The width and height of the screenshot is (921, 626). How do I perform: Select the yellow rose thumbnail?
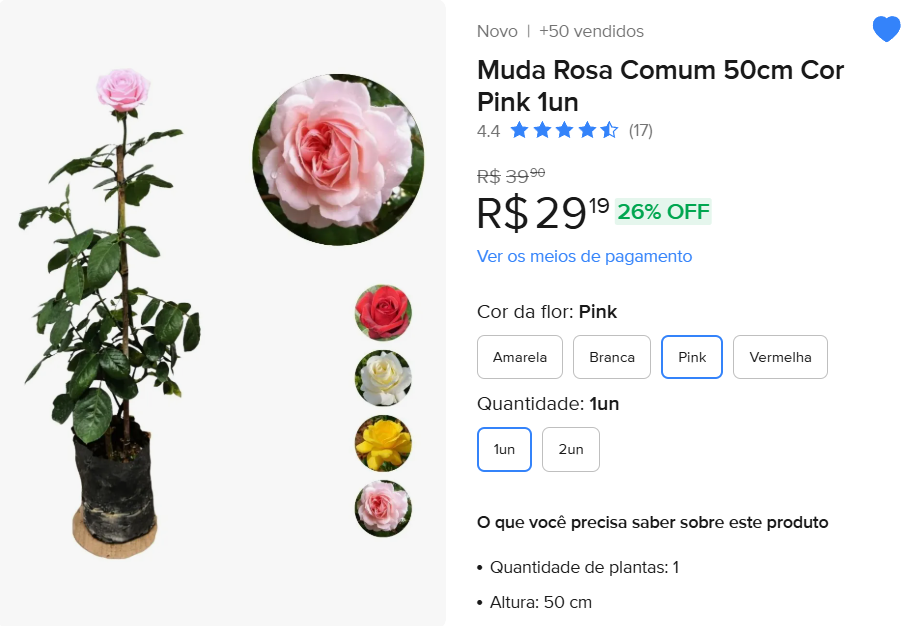(383, 443)
